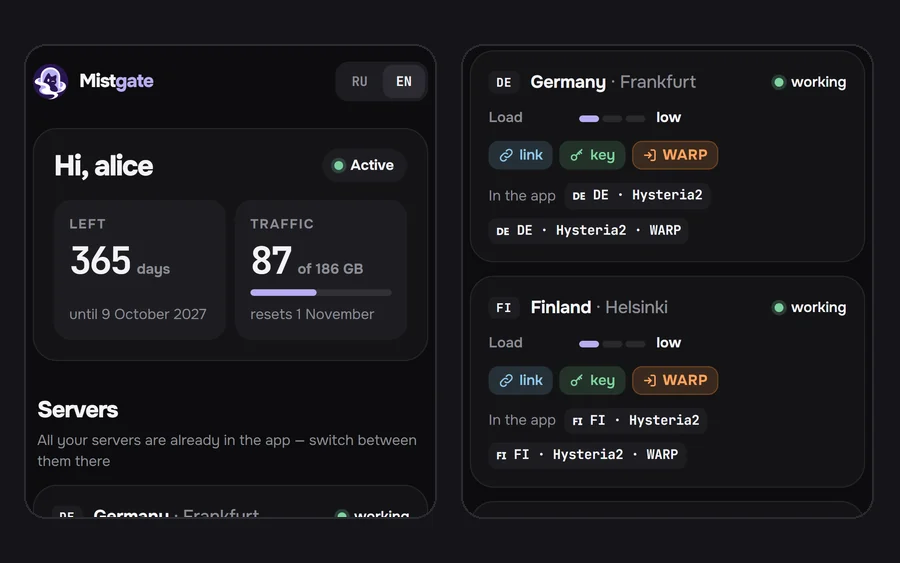Select the "DE · Hysteria2" app chip
900x563 pixels.
(x=637, y=195)
